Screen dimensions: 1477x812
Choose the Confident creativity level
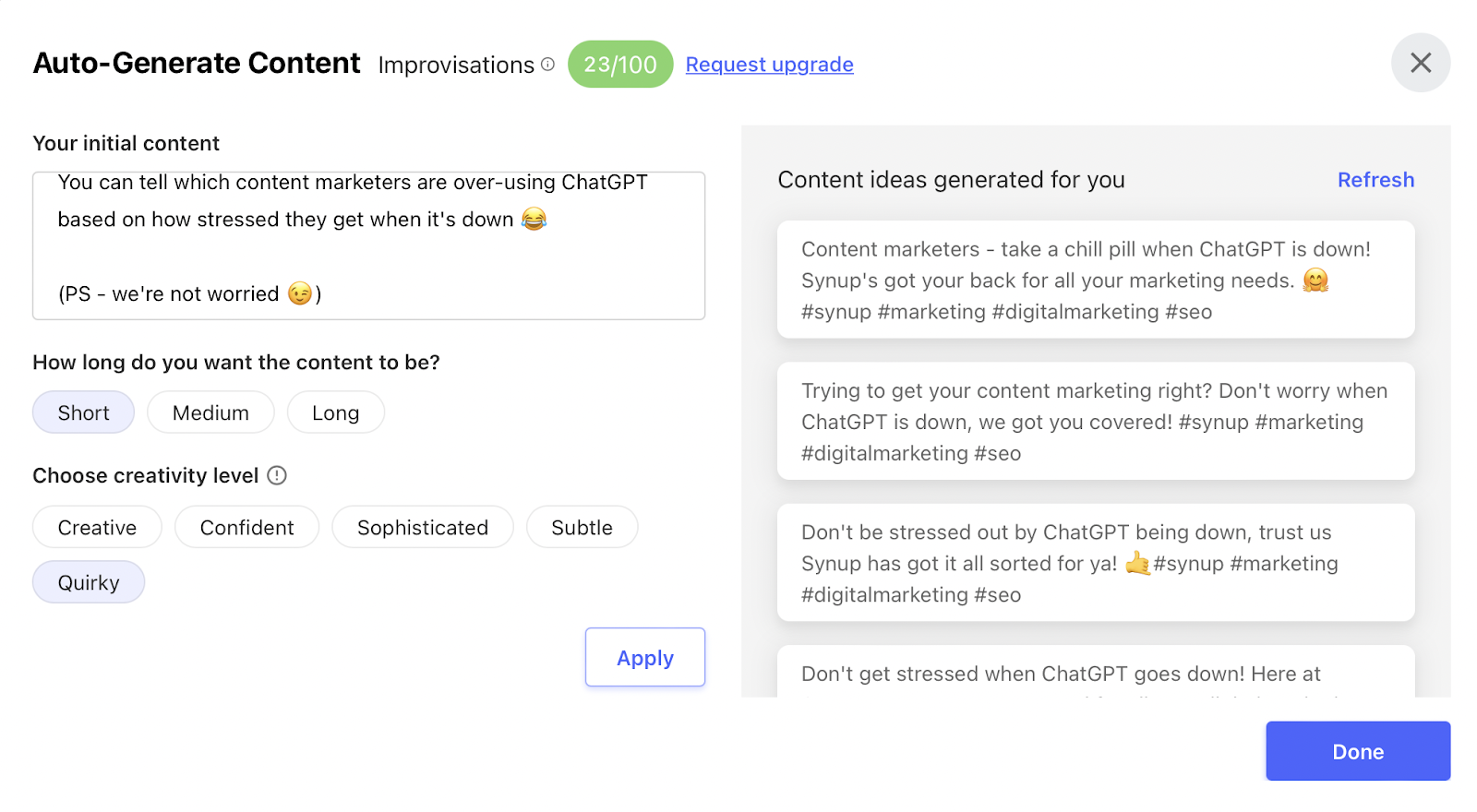pos(247,527)
